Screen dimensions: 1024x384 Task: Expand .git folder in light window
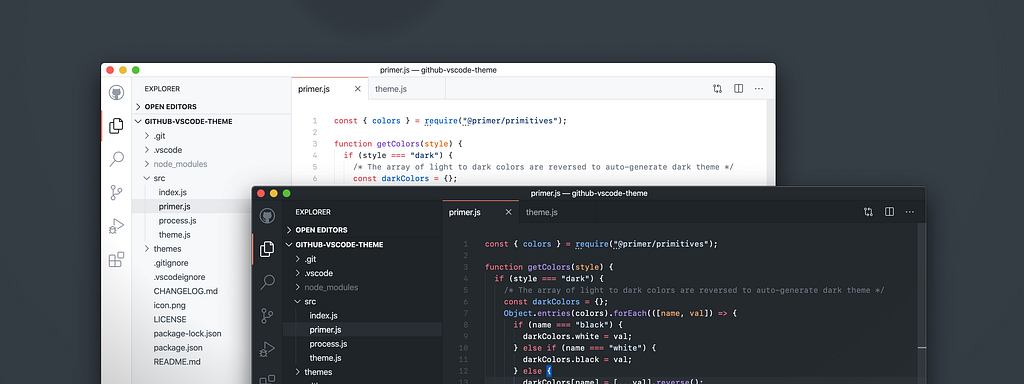pos(147,136)
